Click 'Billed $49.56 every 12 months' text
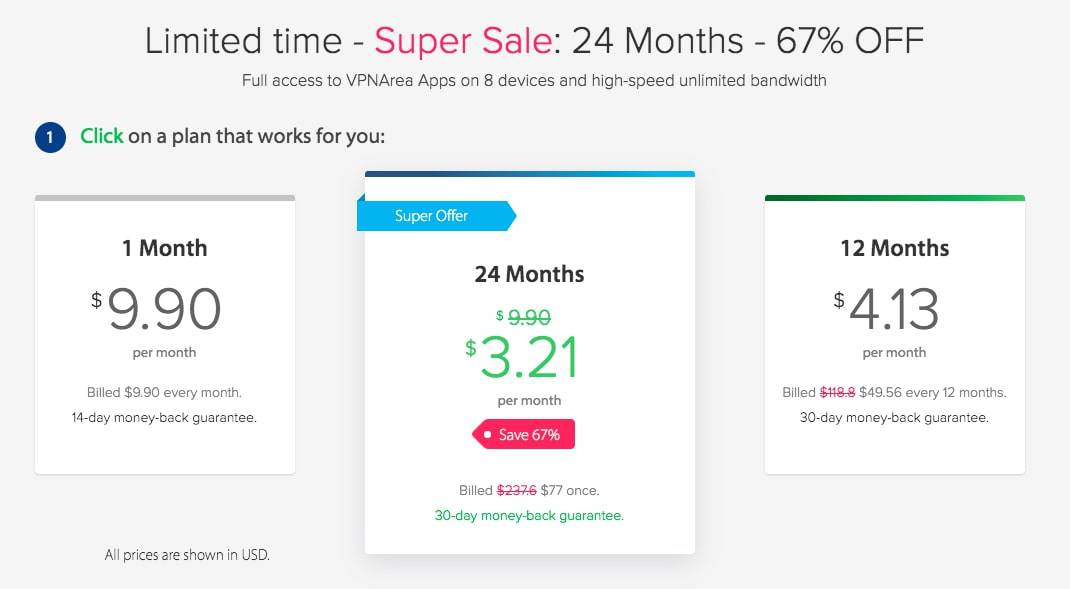 tap(895, 392)
